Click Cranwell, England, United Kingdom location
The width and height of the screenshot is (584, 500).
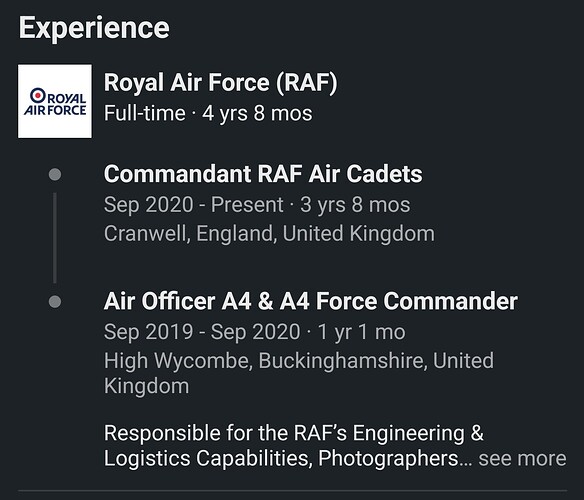coord(269,234)
